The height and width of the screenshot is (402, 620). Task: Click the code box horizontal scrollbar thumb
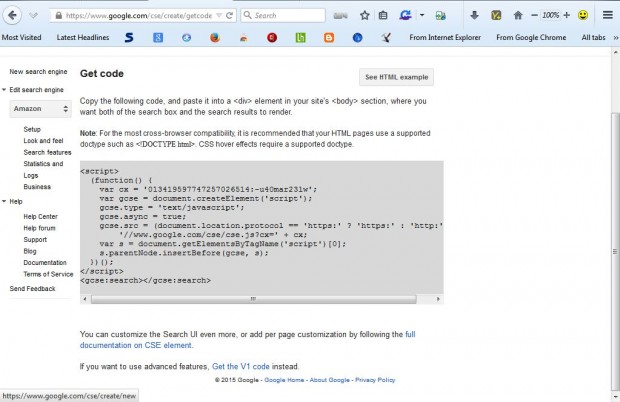point(253,299)
